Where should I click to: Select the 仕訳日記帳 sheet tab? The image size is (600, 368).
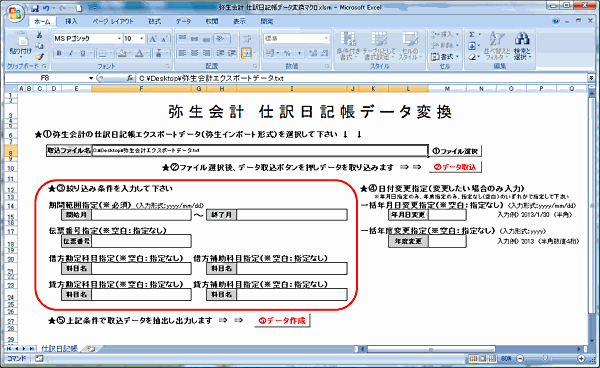[60, 348]
